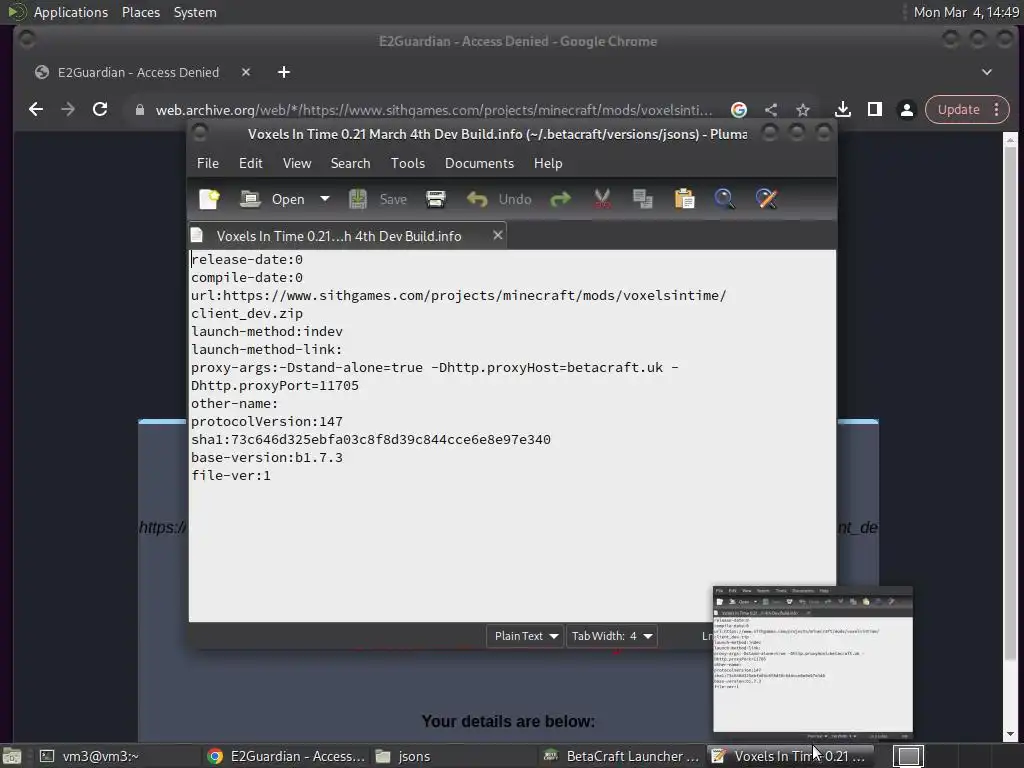Close the Dev Build.info document tab
Viewport: 1024px width, 768px height.
[498, 235]
